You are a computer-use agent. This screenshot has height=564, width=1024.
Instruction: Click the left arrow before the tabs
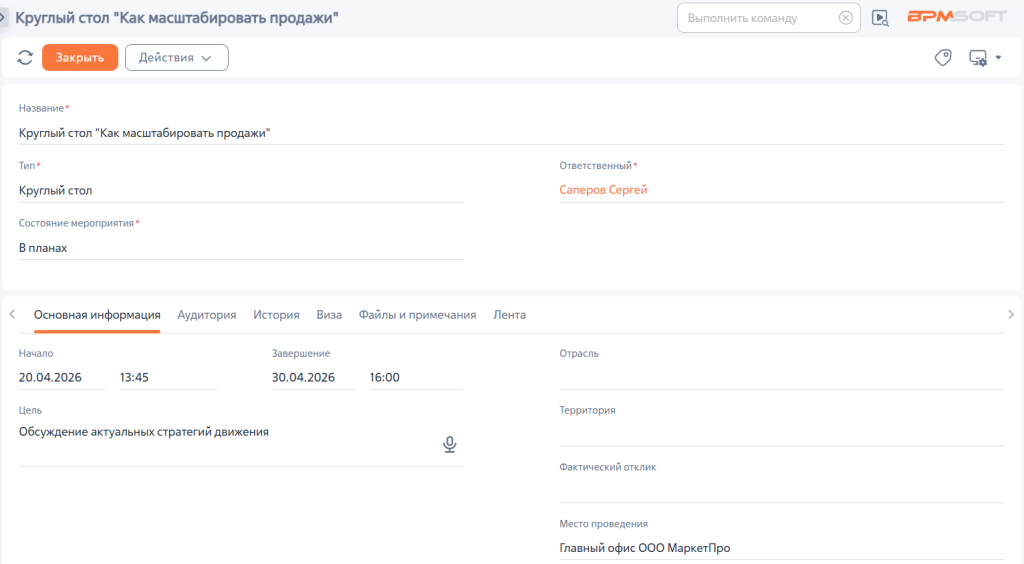(12, 314)
